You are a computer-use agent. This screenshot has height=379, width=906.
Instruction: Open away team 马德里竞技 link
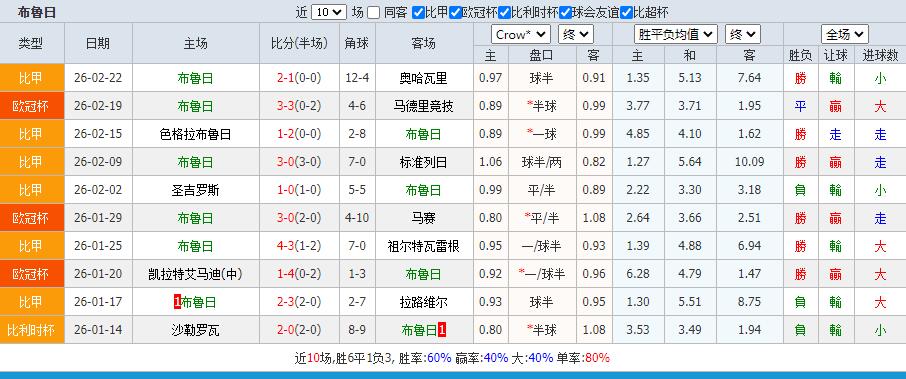pyautogui.click(x=424, y=106)
